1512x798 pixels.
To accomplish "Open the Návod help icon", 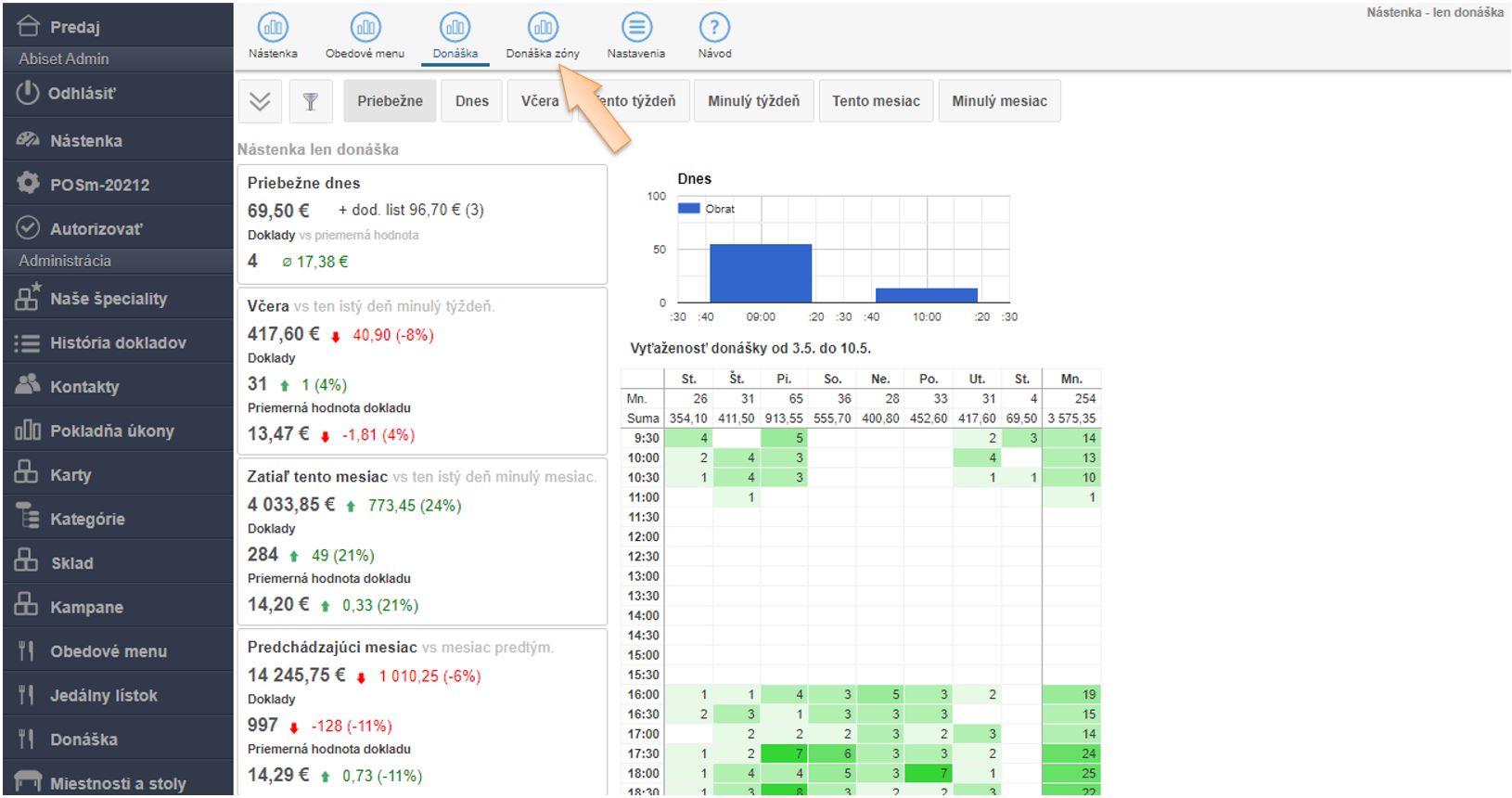I will 714,28.
